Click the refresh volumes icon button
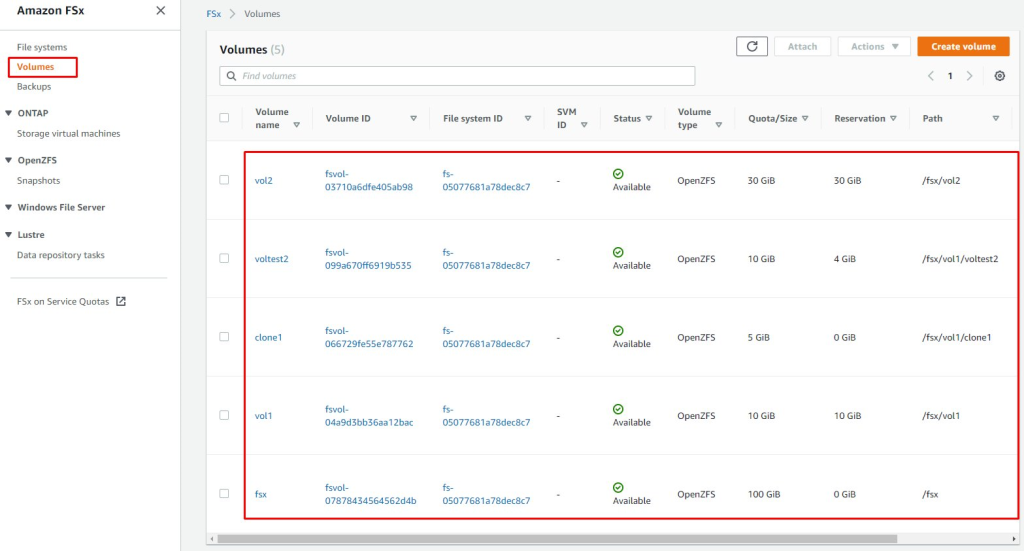 pyautogui.click(x=752, y=46)
